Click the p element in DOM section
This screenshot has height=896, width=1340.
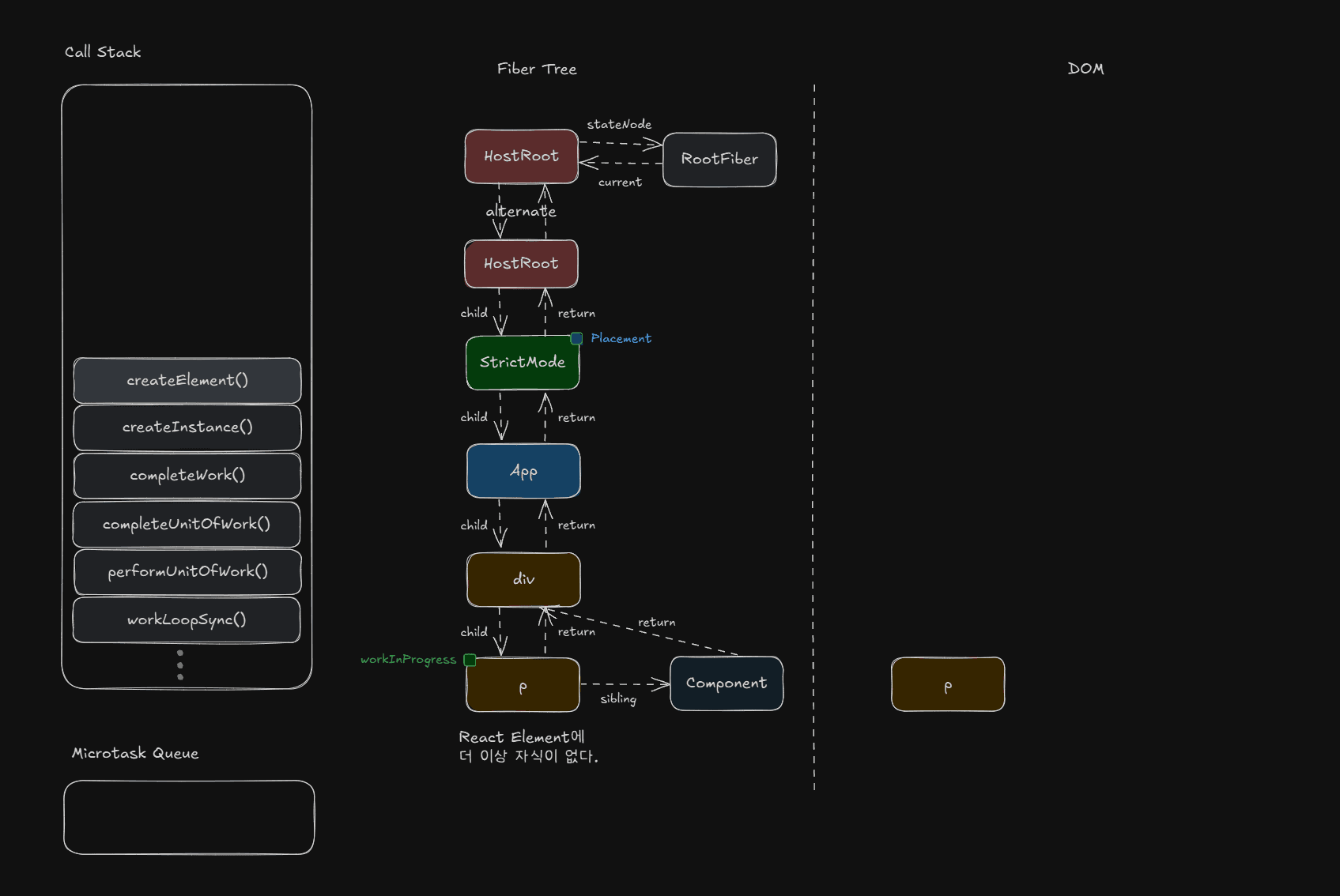click(948, 685)
